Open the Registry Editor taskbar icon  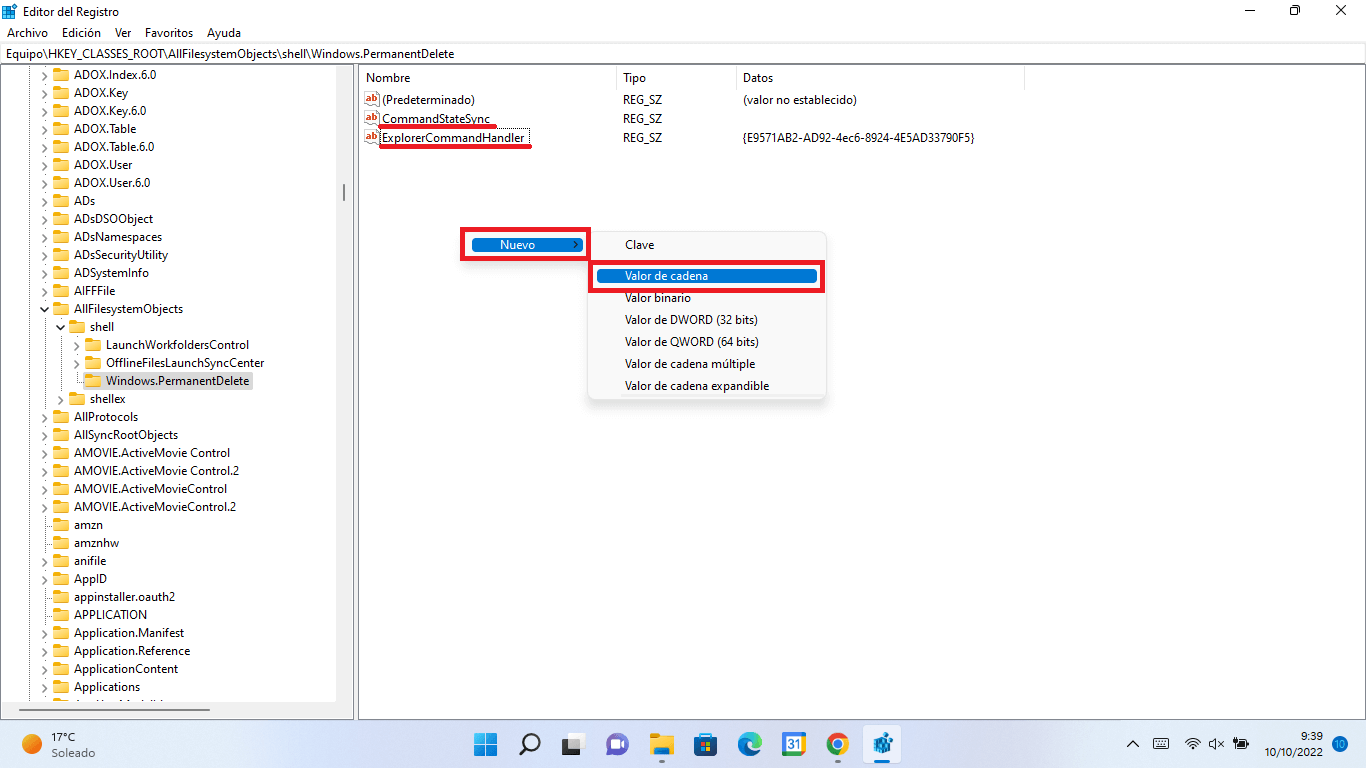click(x=881, y=744)
